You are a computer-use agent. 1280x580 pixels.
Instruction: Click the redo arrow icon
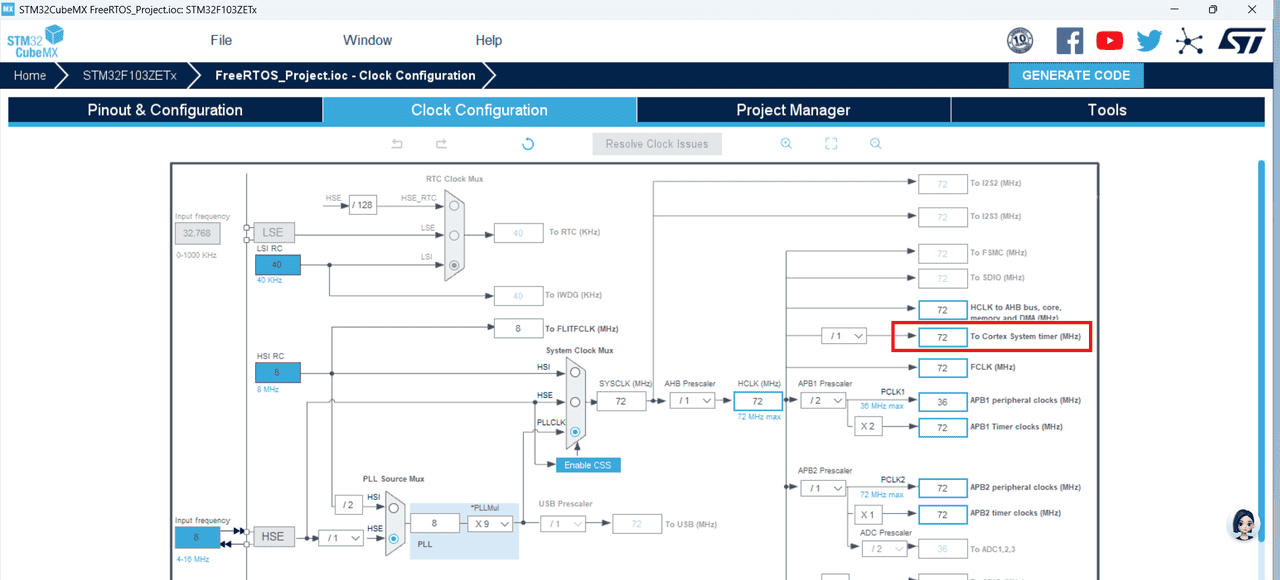[x=441, y=143]
